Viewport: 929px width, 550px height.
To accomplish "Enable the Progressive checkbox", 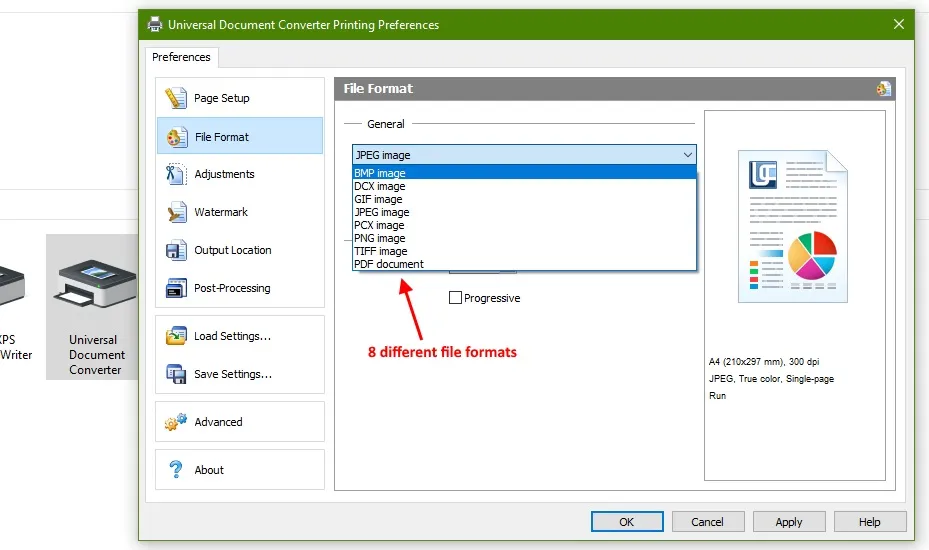I will tap(455, 298).
